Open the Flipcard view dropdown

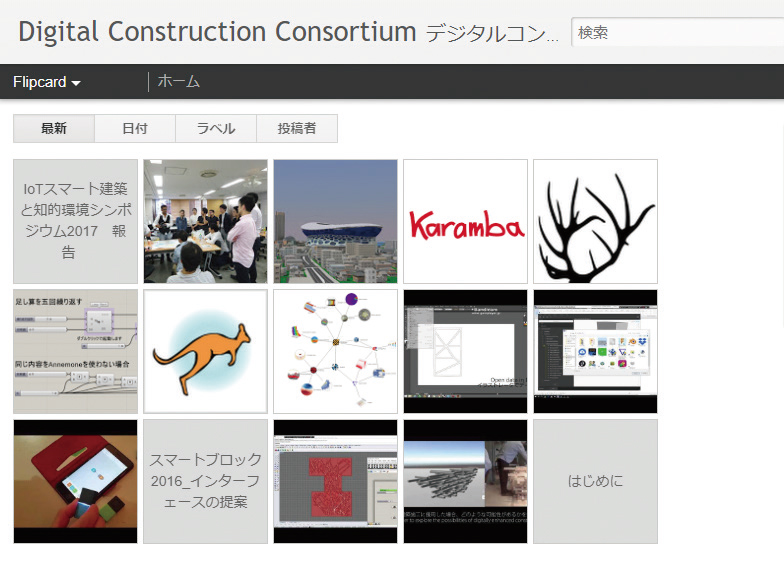click(46, 82)
